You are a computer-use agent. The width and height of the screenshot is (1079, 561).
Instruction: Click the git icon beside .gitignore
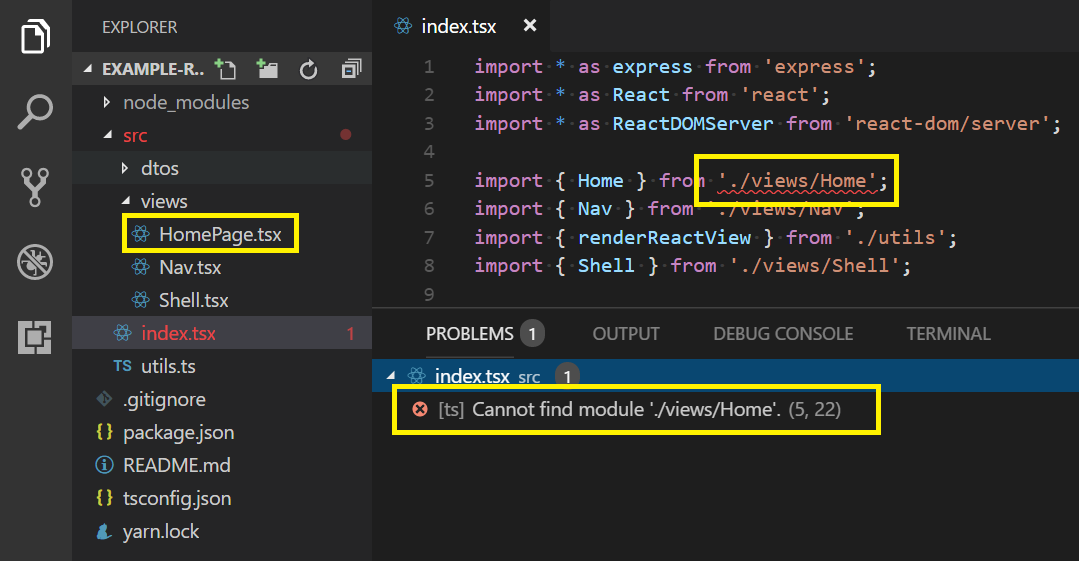105,399
